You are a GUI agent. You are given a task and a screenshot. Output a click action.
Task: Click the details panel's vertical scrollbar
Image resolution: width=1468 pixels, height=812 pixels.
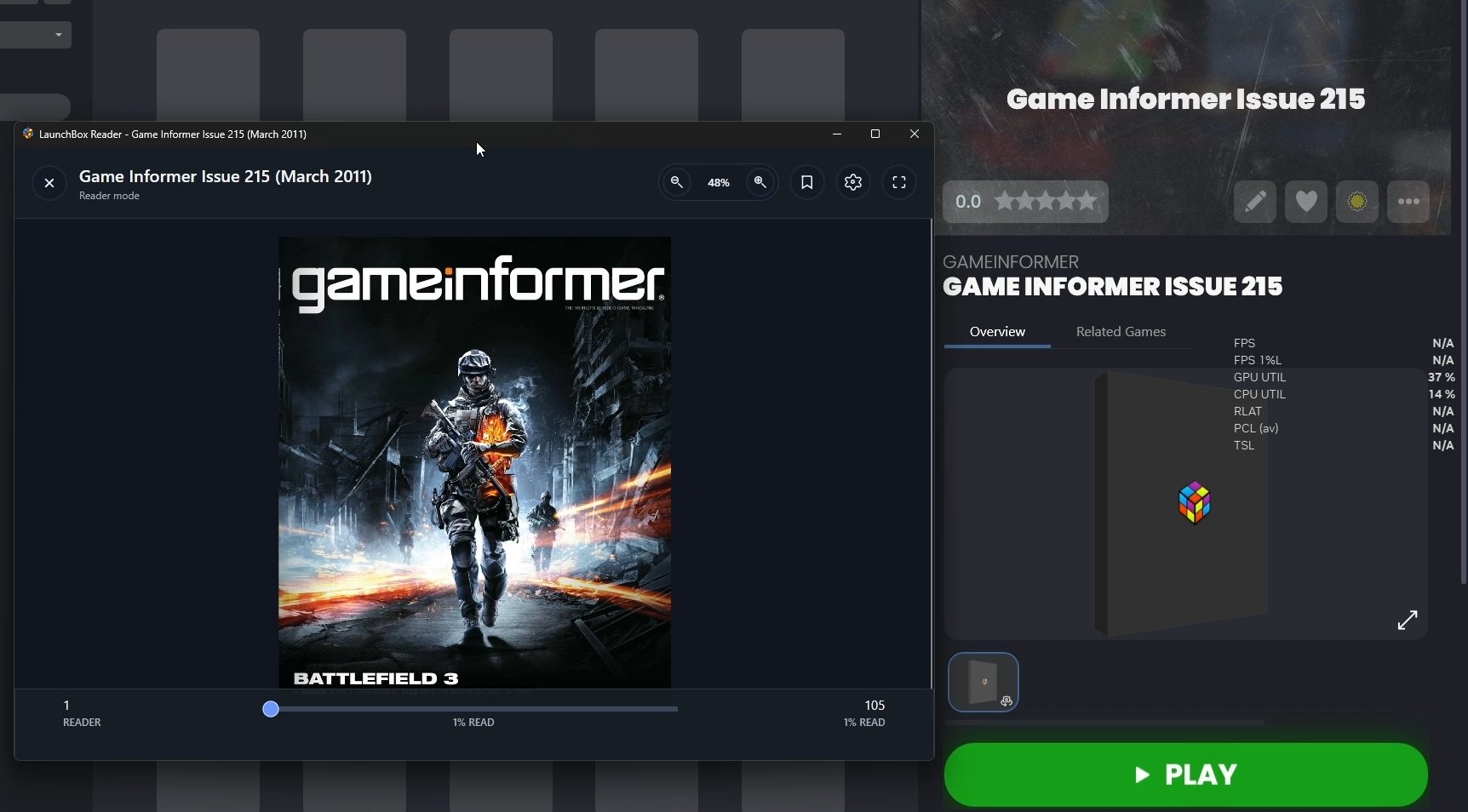click(1464, 292)
